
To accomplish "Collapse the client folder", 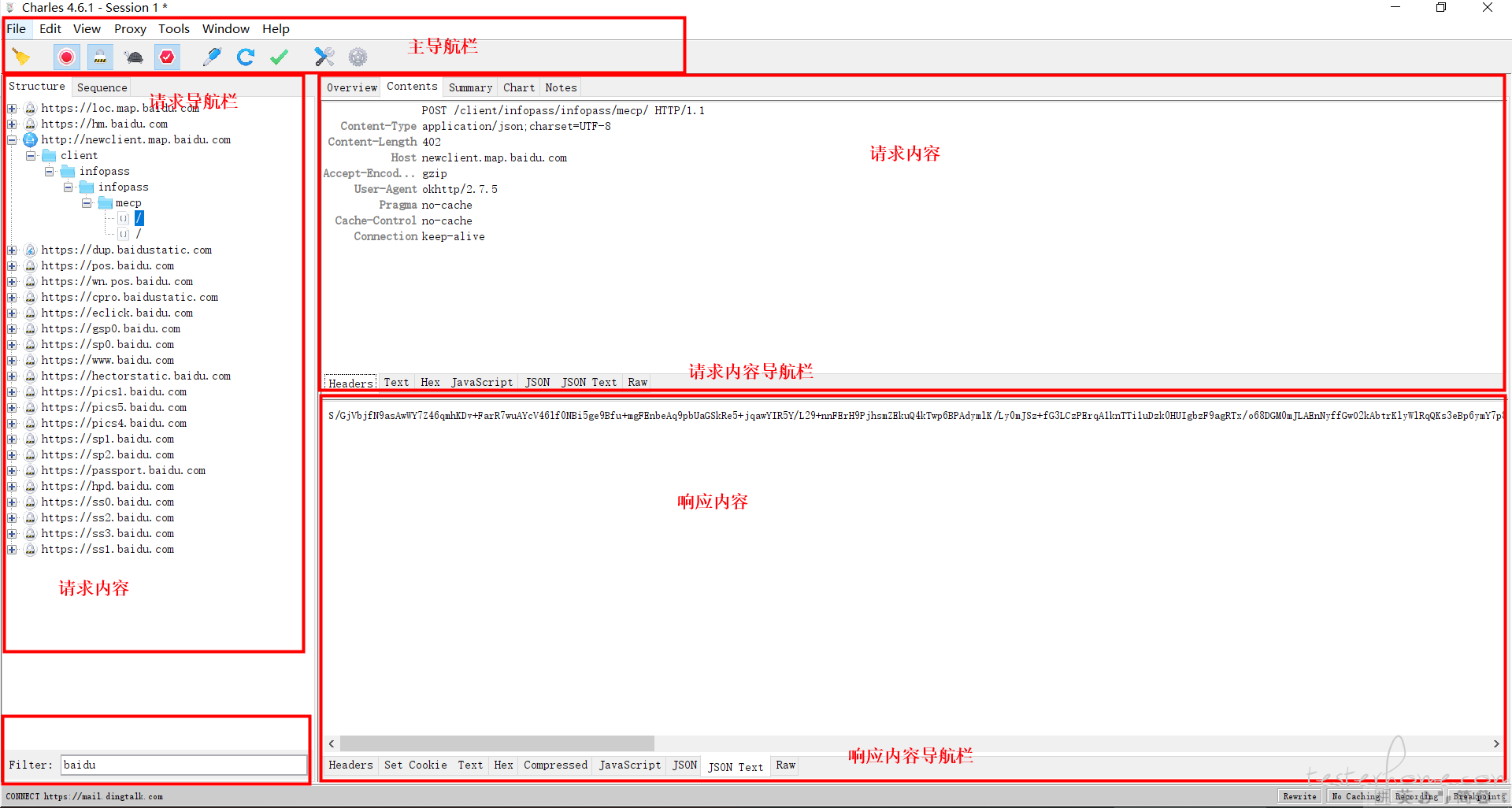I will pyautogui.click(x=31, y=155).
